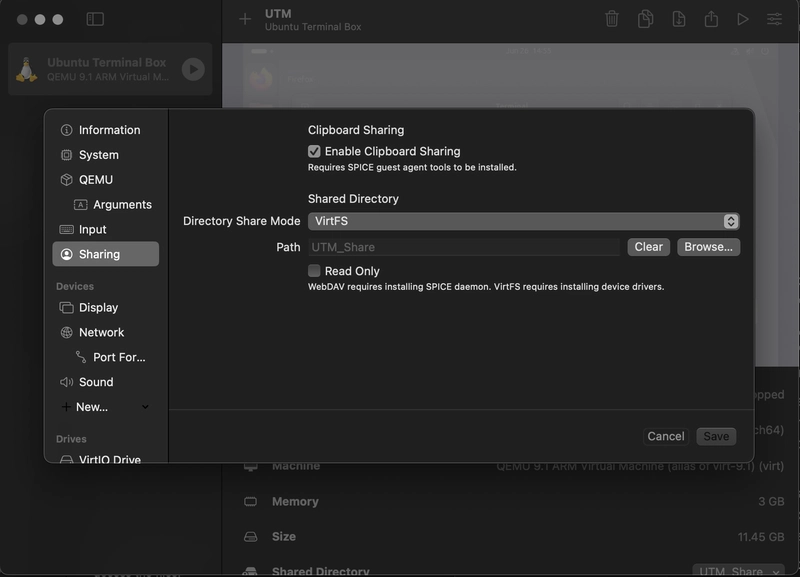
Task: Click the Size disk icon in VM details
Action: (x=251, y=537)
